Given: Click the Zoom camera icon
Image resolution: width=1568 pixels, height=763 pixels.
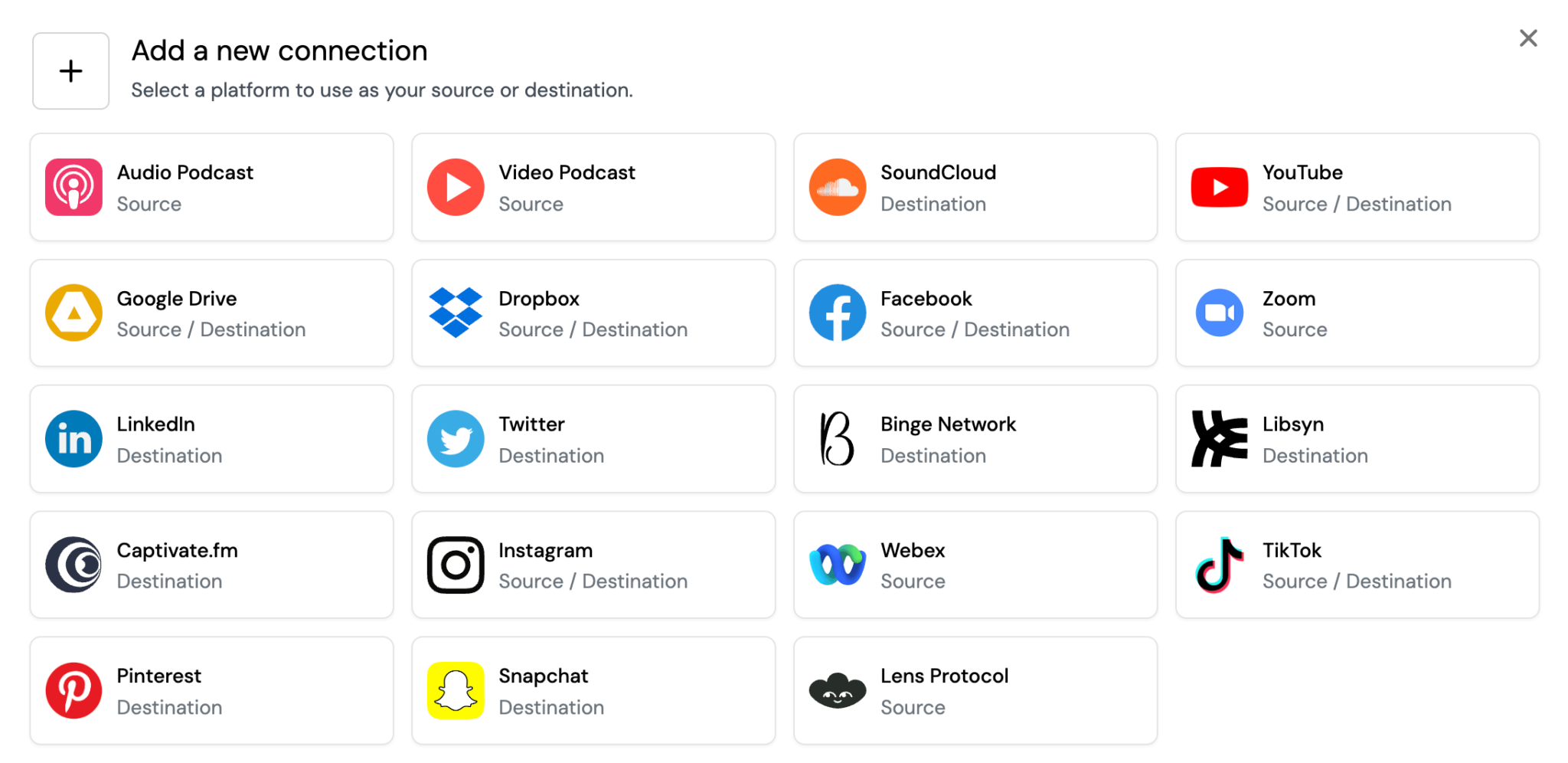Looking at the screenshot, I should coord(1219,313).
